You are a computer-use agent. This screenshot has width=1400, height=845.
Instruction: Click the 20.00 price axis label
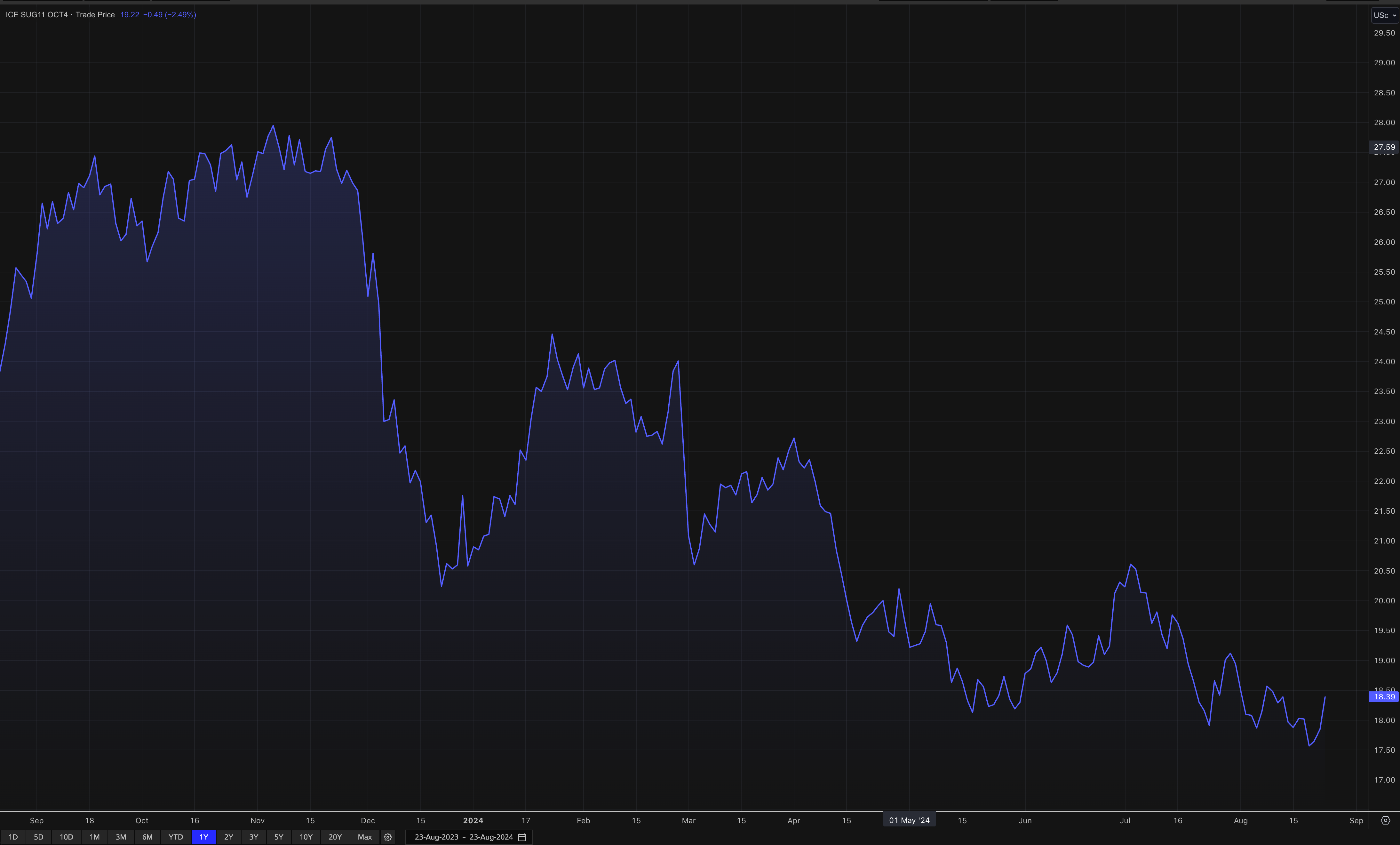[x=1384, y=601]
